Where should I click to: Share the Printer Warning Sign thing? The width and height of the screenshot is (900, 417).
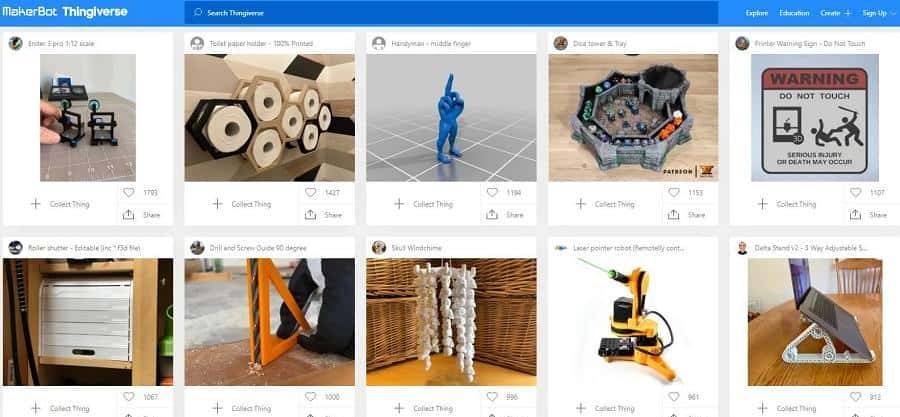pos(868,215)
